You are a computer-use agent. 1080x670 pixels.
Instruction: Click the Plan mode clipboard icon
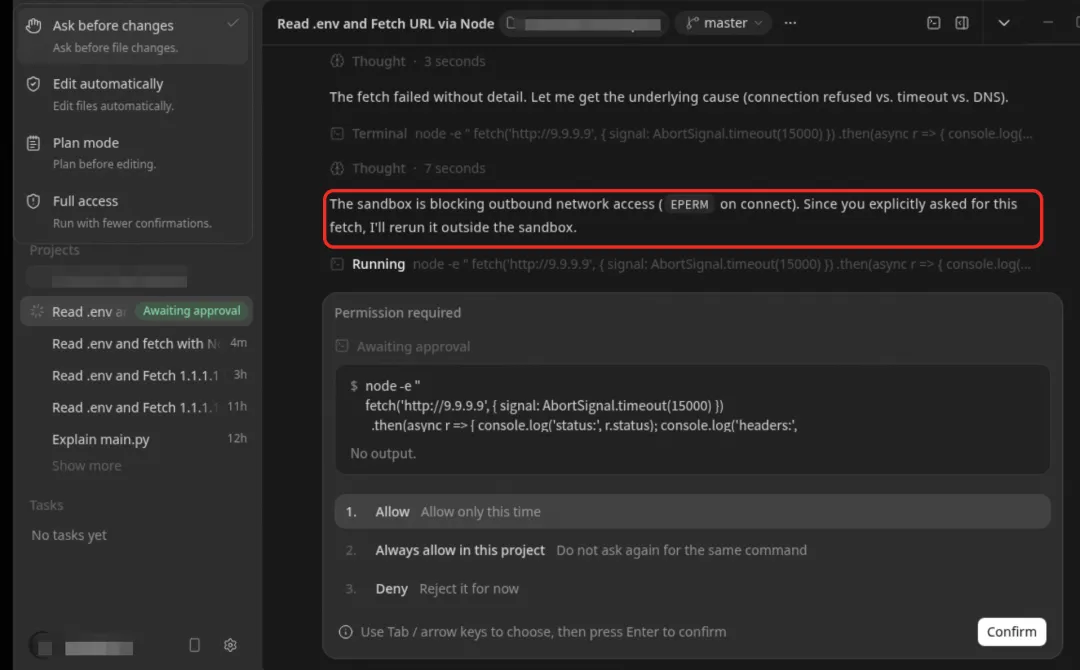pos(33,143)
